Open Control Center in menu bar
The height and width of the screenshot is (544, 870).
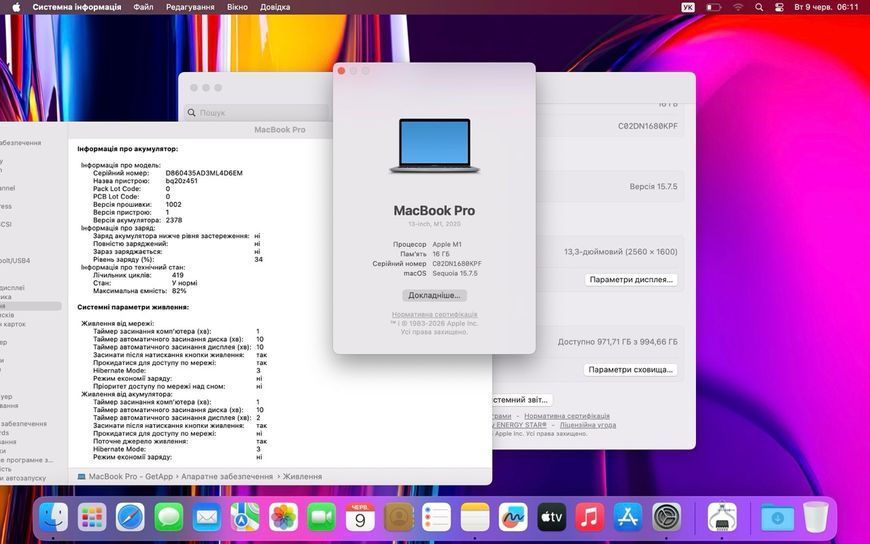coord(779,7)
